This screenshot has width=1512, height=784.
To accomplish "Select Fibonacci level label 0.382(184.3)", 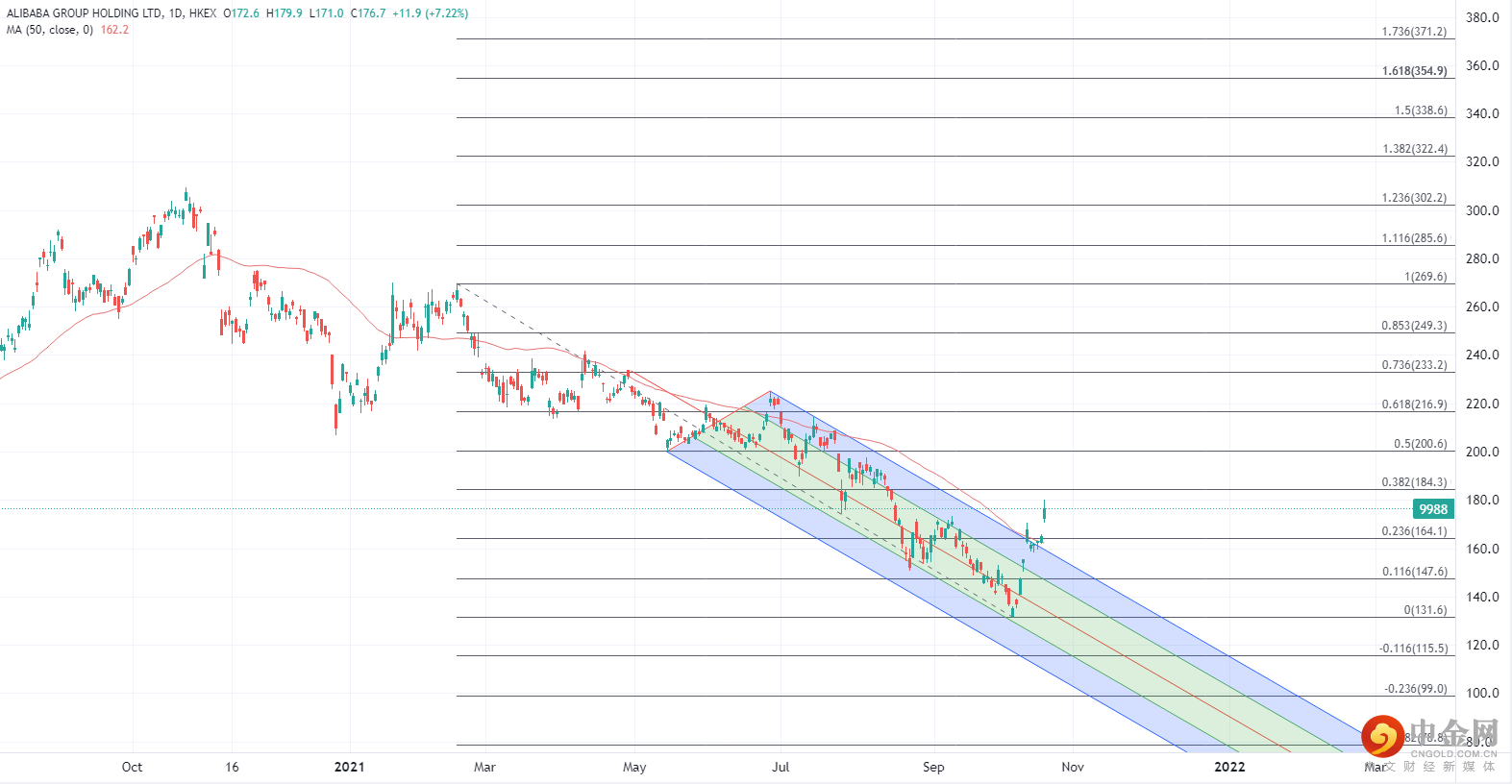I will pos(1414,482).
